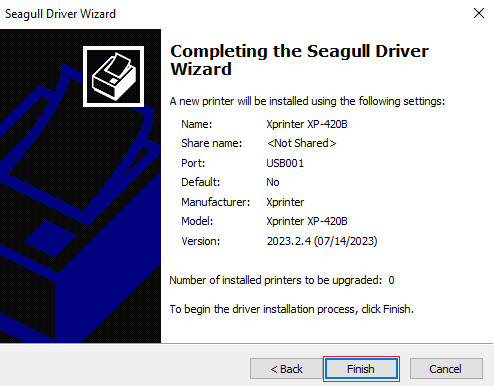Click "Number of installed printers to be upgraded" text

click(x=275, y=280)
